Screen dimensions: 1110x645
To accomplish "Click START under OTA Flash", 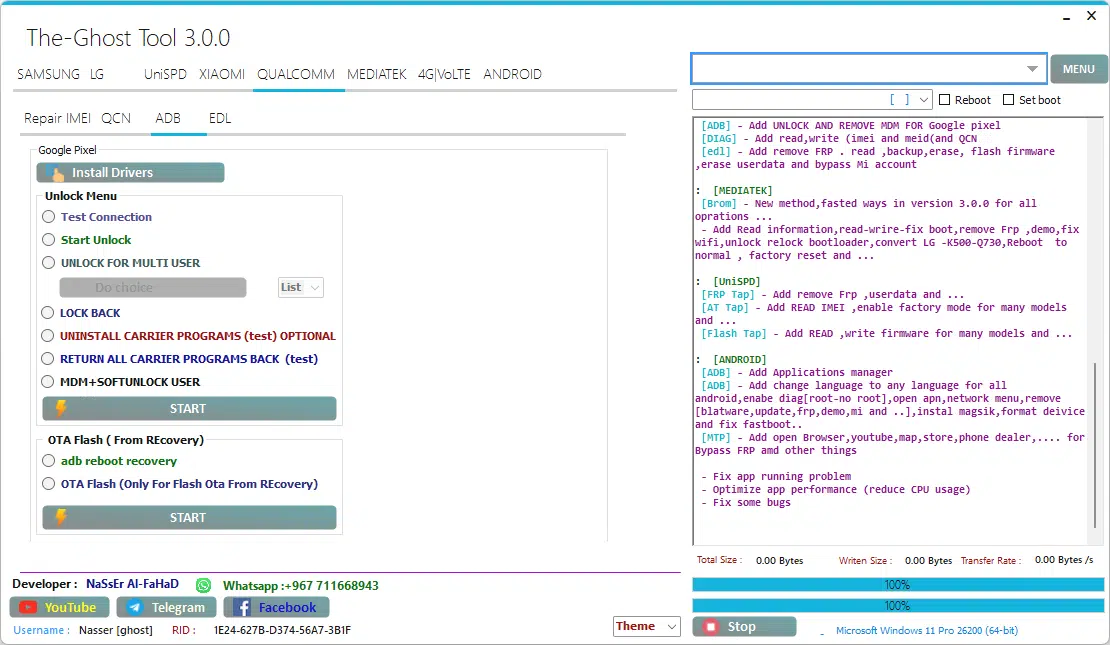I will [x=189, y=518].
